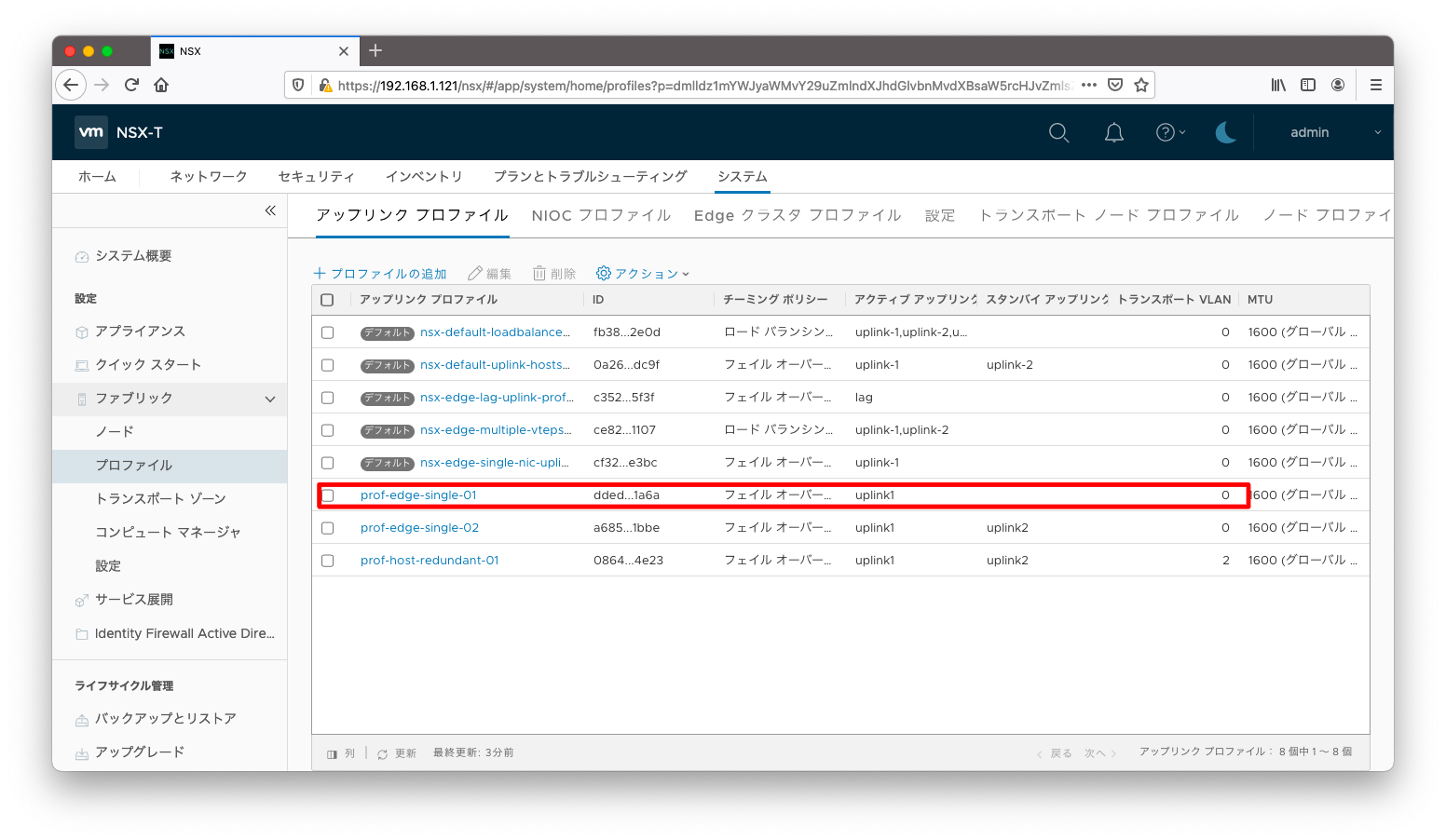Close the NSX browser tab
The width and height of the screenshot is (1446, 840).
(344, 51)
